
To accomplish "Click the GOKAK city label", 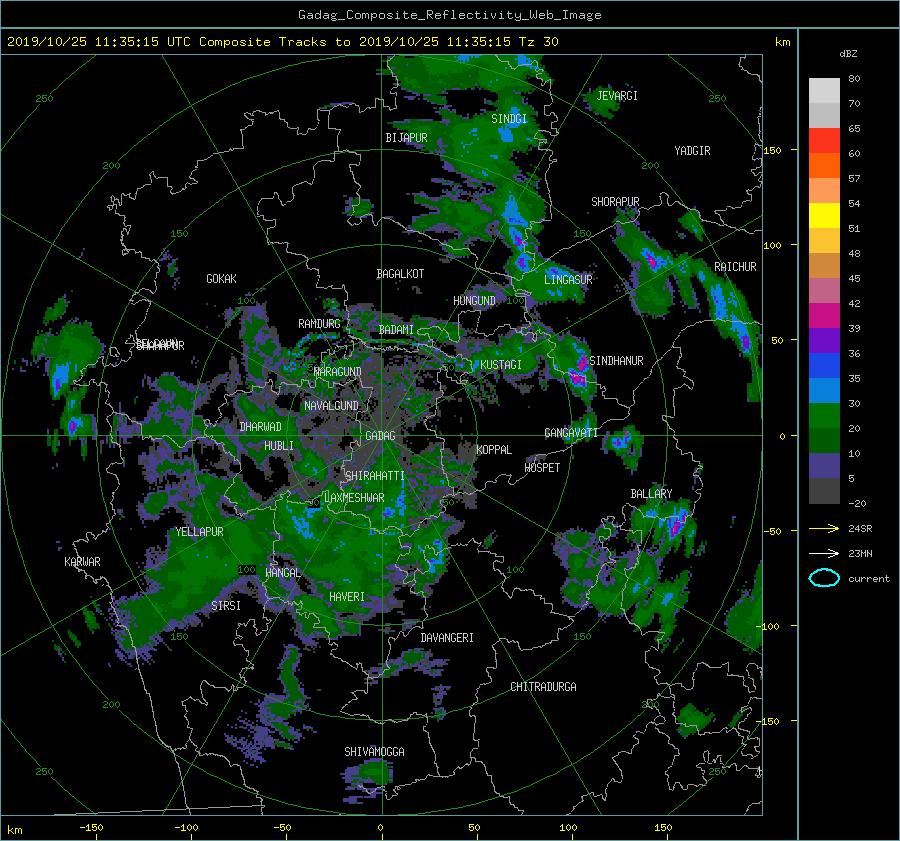I will pos(221,279).
